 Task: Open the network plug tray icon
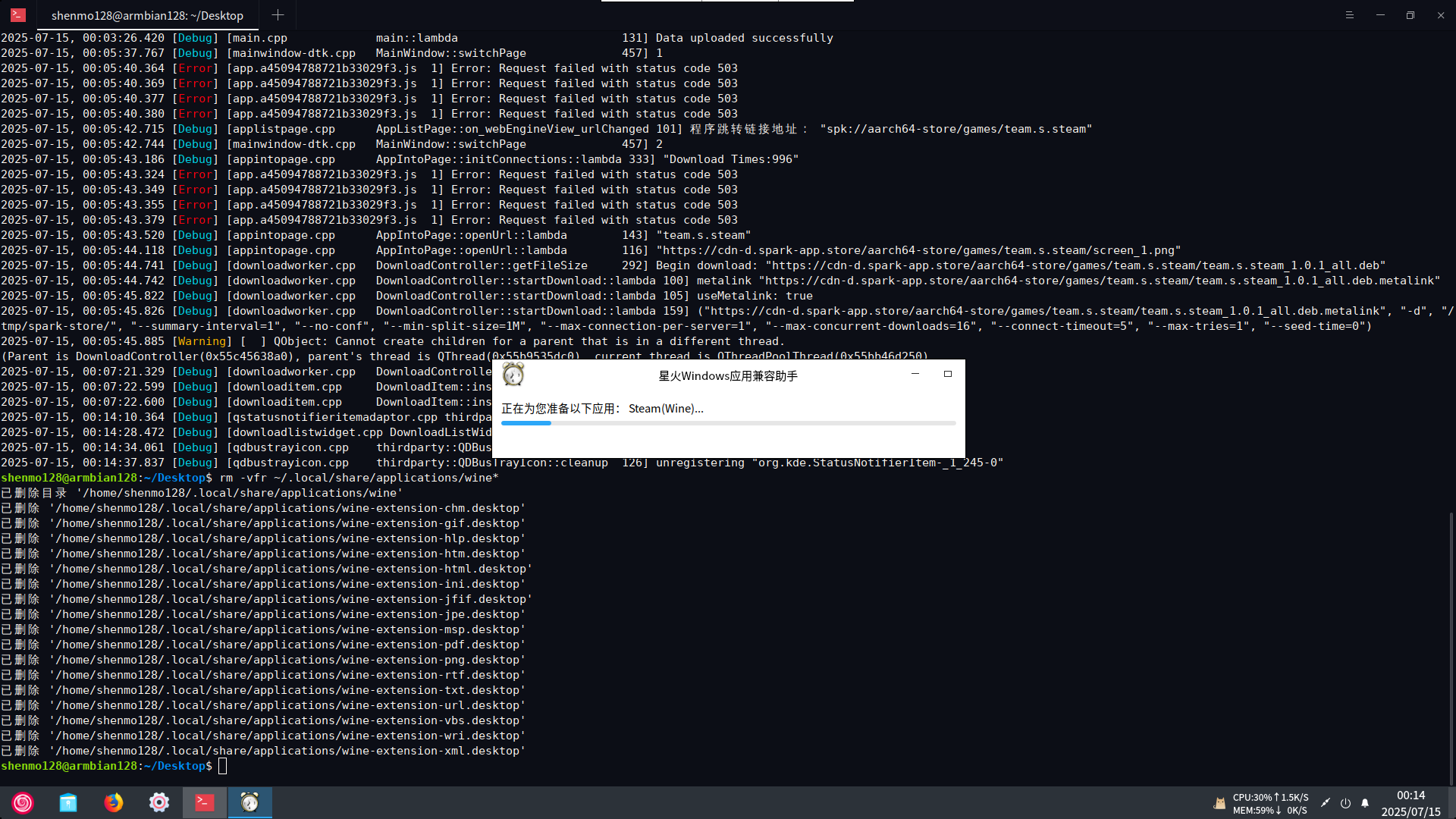click(1325, 803)
